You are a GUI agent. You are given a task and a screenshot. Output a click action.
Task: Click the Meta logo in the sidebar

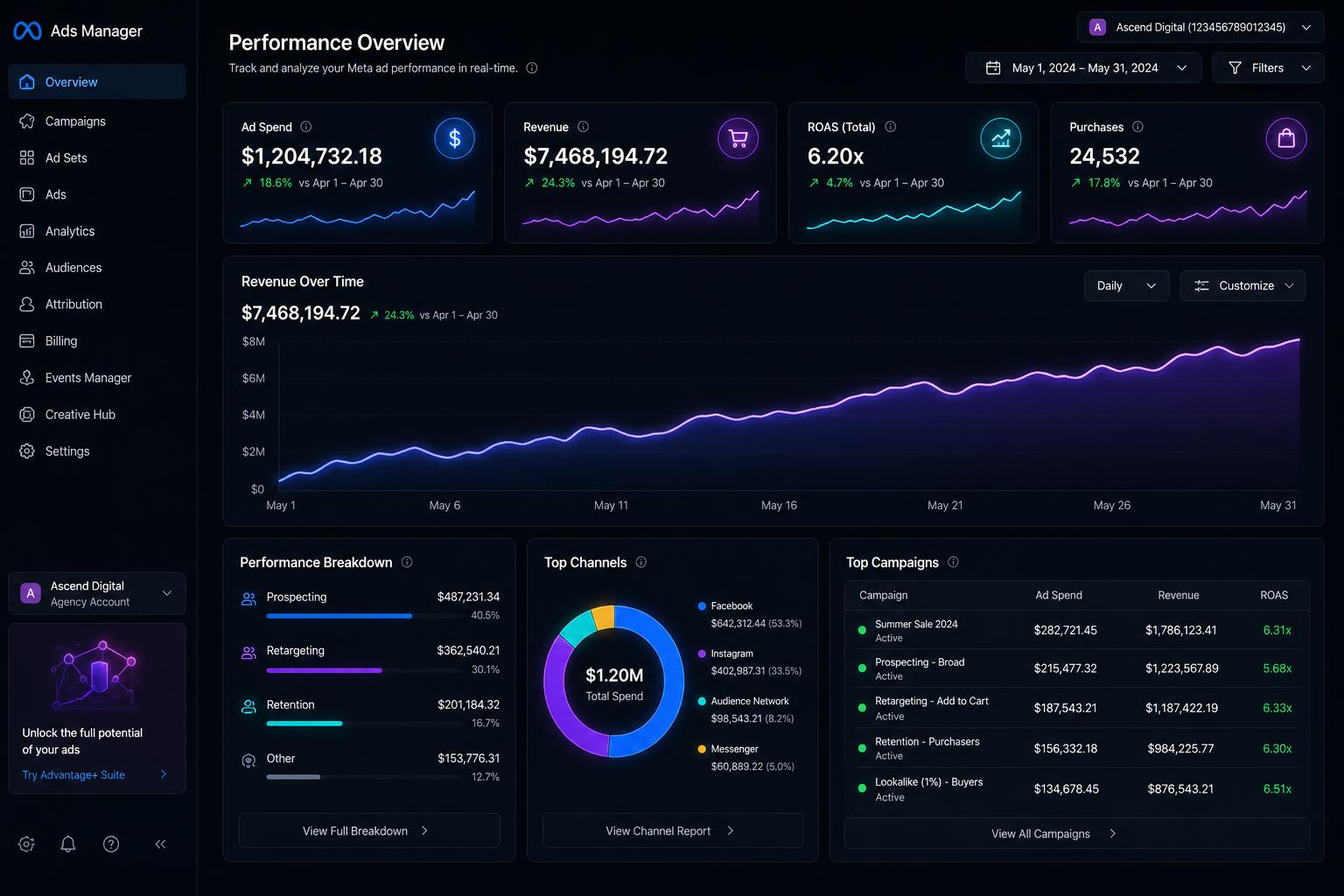pos(27,31)
